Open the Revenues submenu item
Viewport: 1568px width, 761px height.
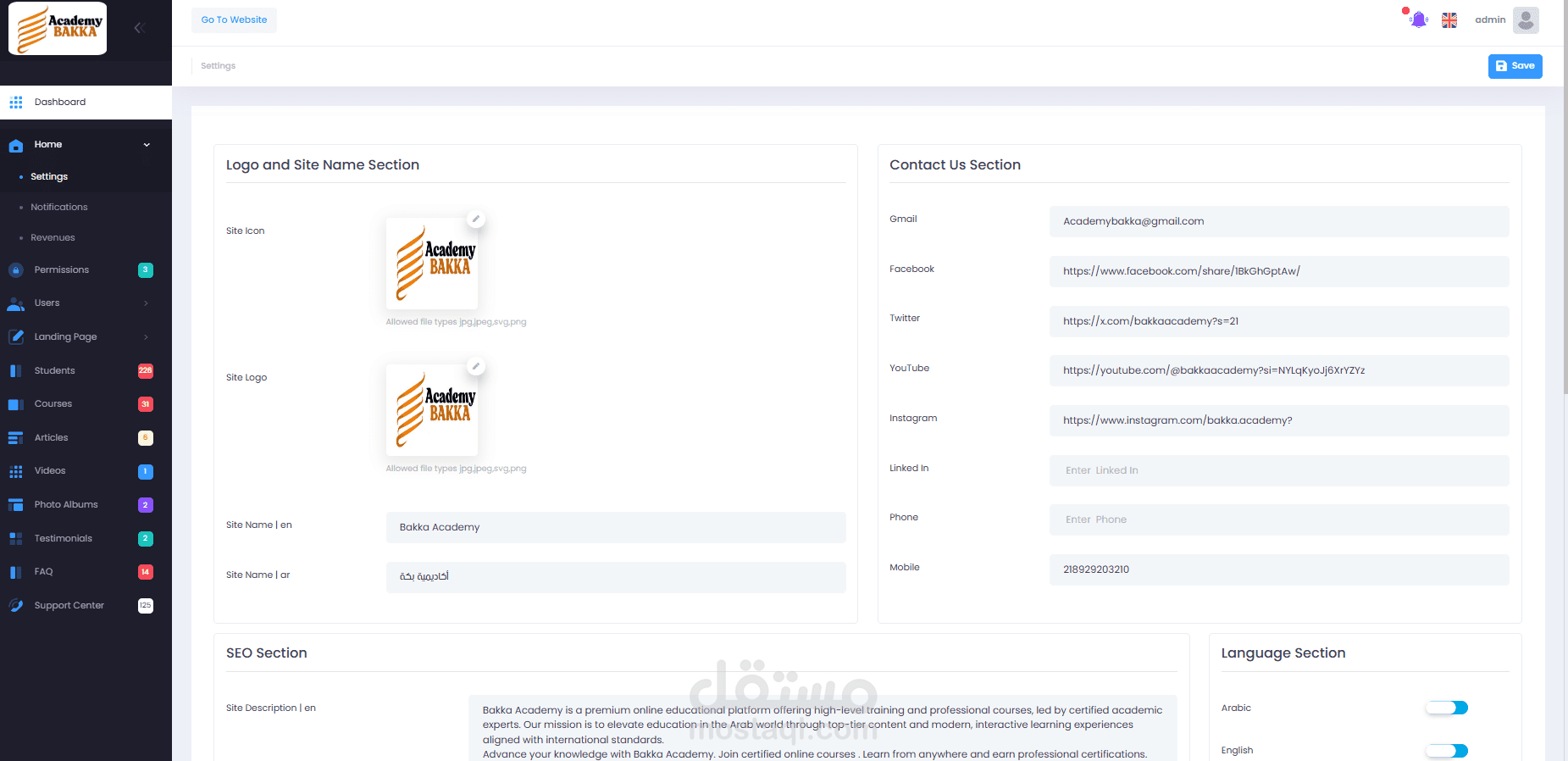tap(53, 238)
